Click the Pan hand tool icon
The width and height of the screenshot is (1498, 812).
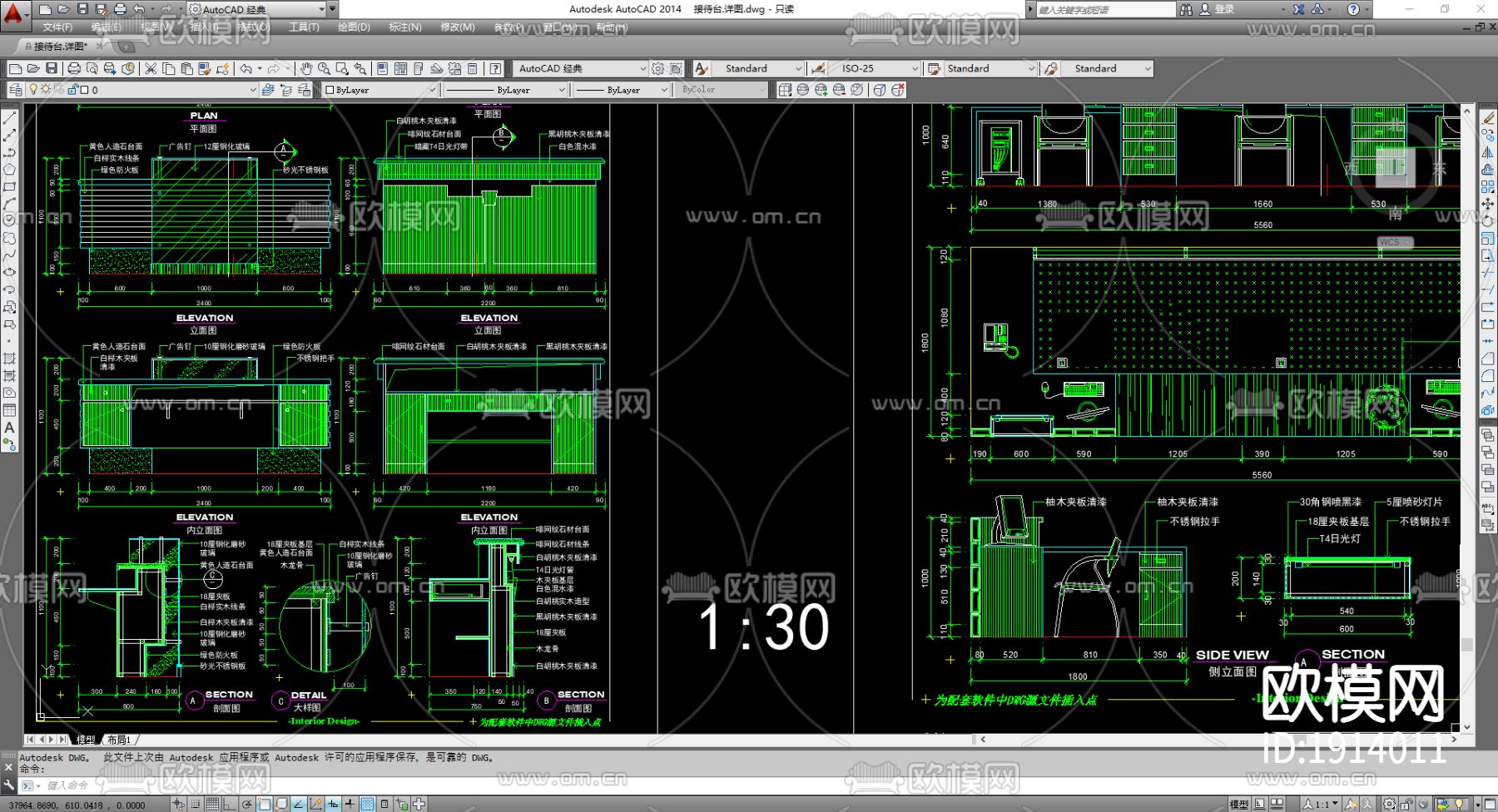(306, 68)
